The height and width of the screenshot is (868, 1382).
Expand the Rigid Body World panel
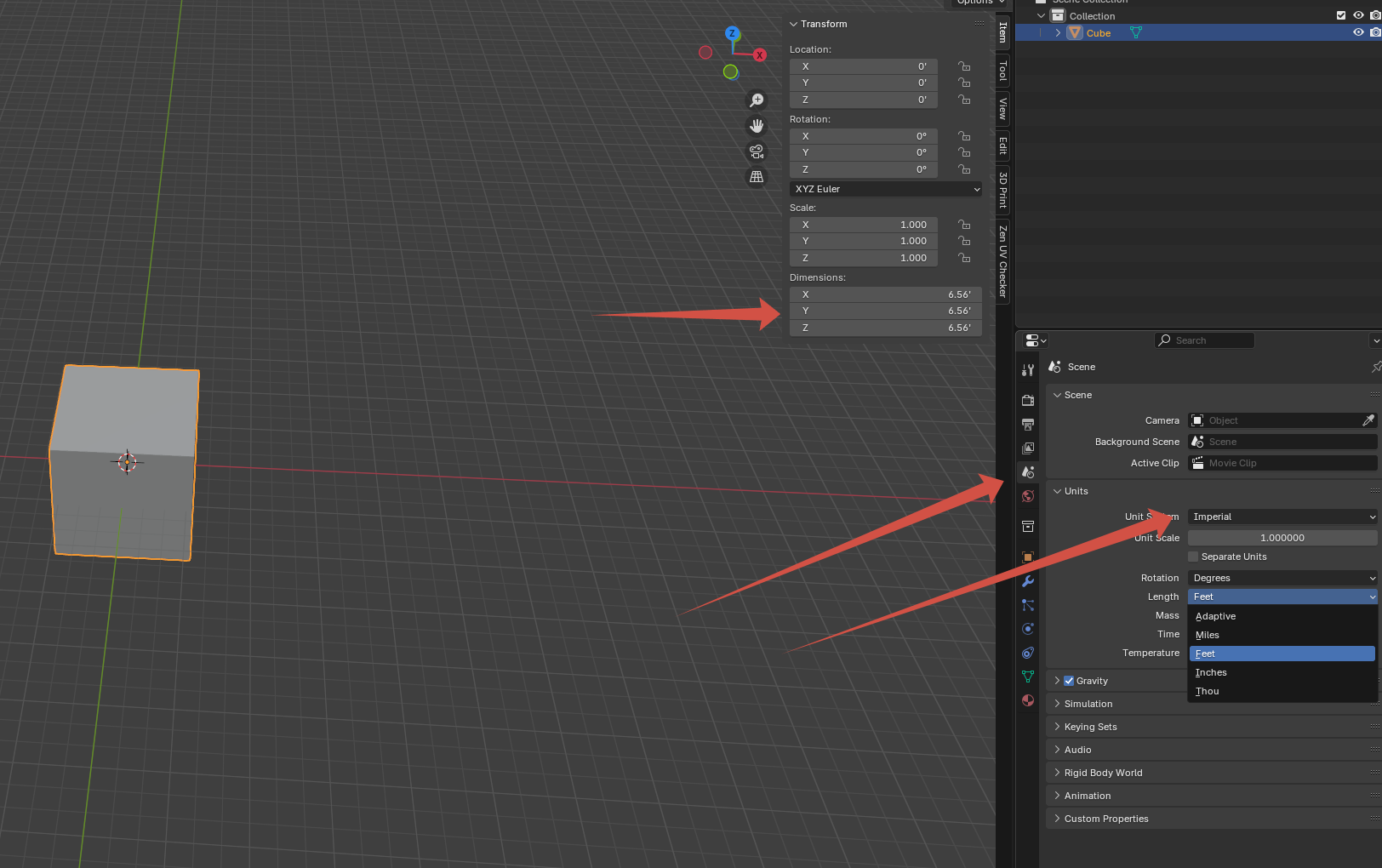(1103, 773)
